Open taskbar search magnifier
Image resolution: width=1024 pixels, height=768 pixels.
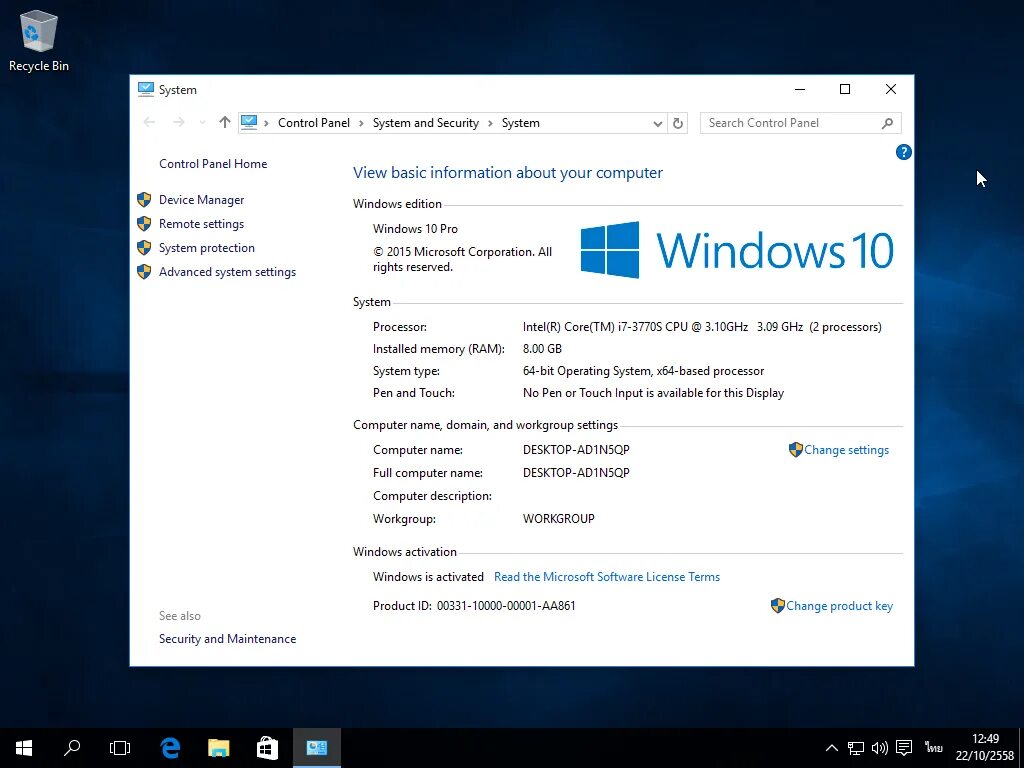click(x=72, y=748)
